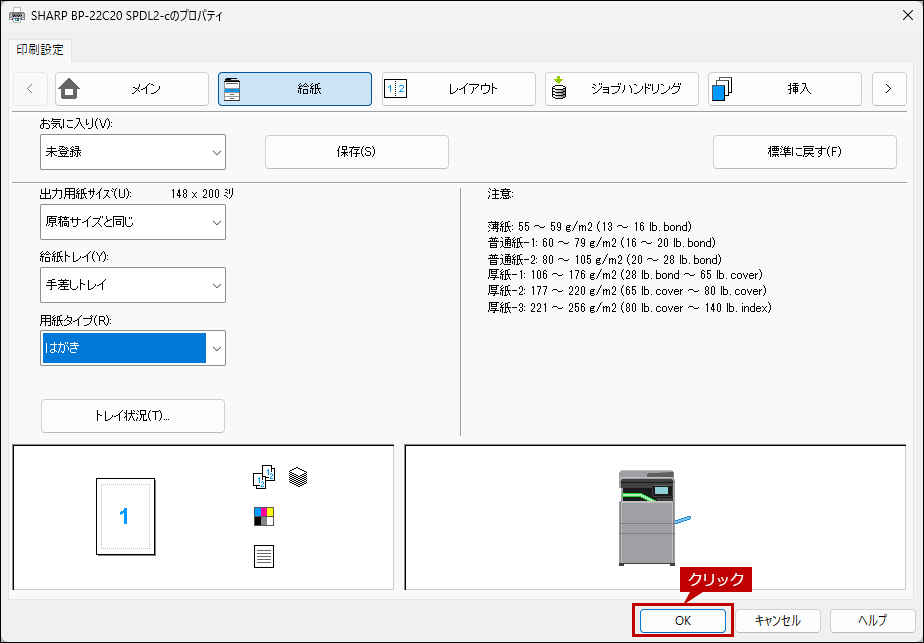Viewport: 924px width, 643px height.
Task: Click the collate pages icon in preview
Action: coord(263,478)
